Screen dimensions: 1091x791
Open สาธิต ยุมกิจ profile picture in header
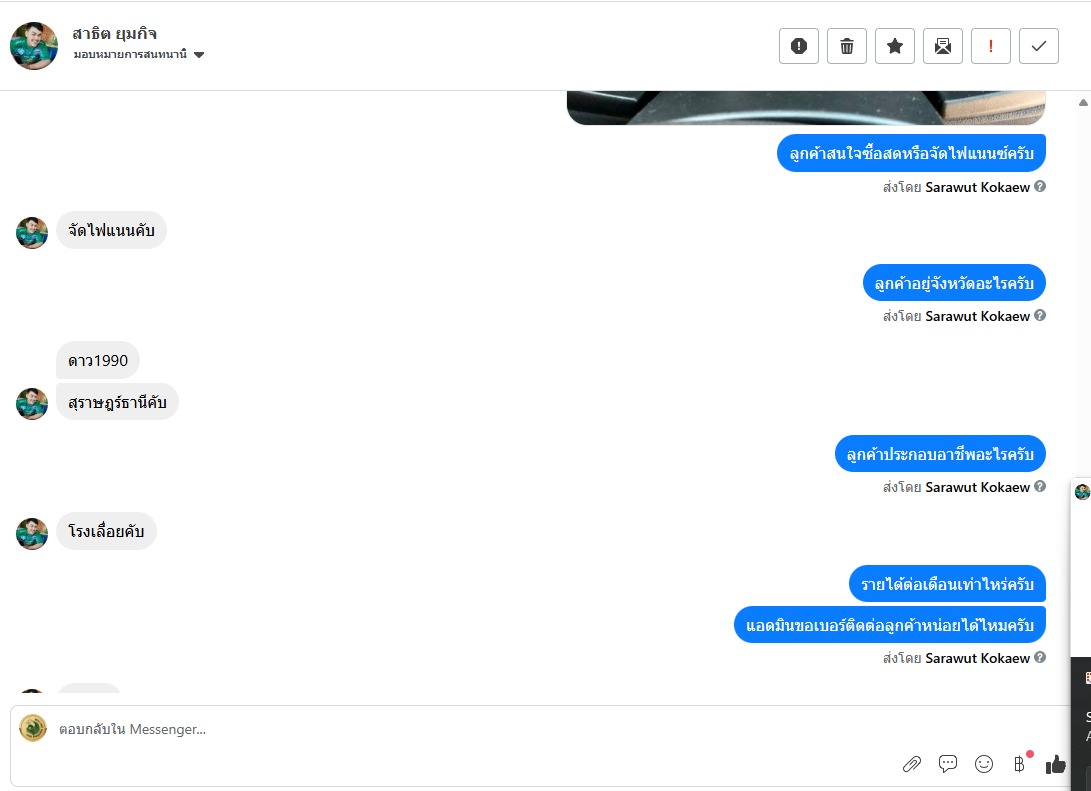(34, 46)
